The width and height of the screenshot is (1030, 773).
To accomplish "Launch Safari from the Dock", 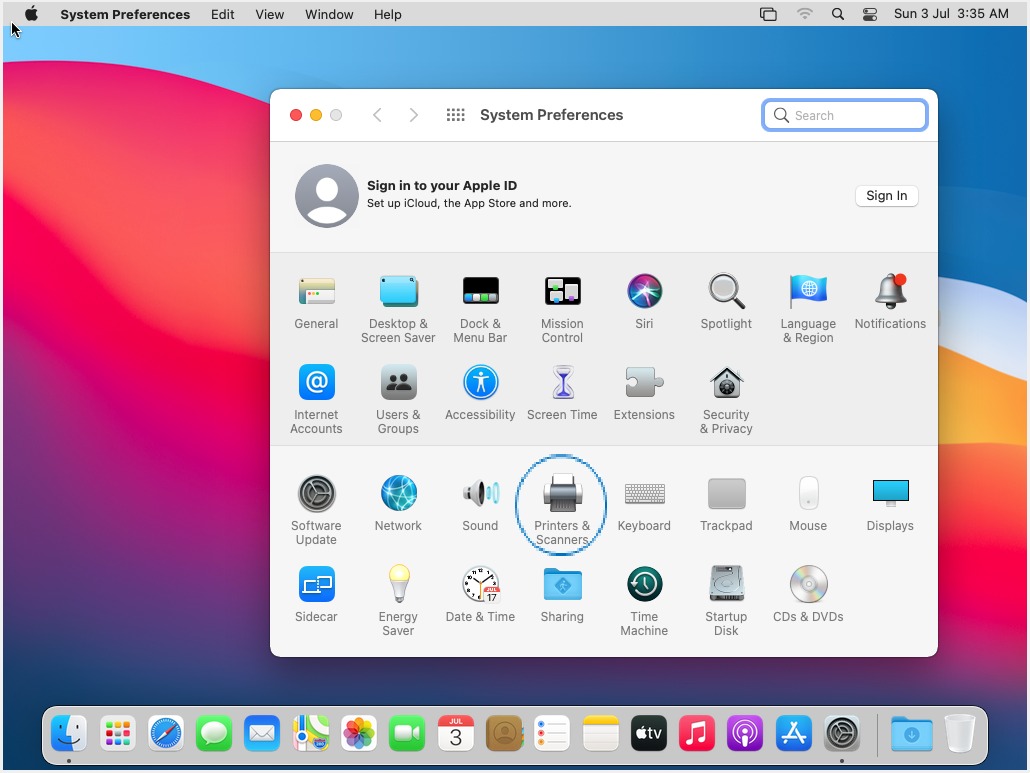I will click(166, 735).
